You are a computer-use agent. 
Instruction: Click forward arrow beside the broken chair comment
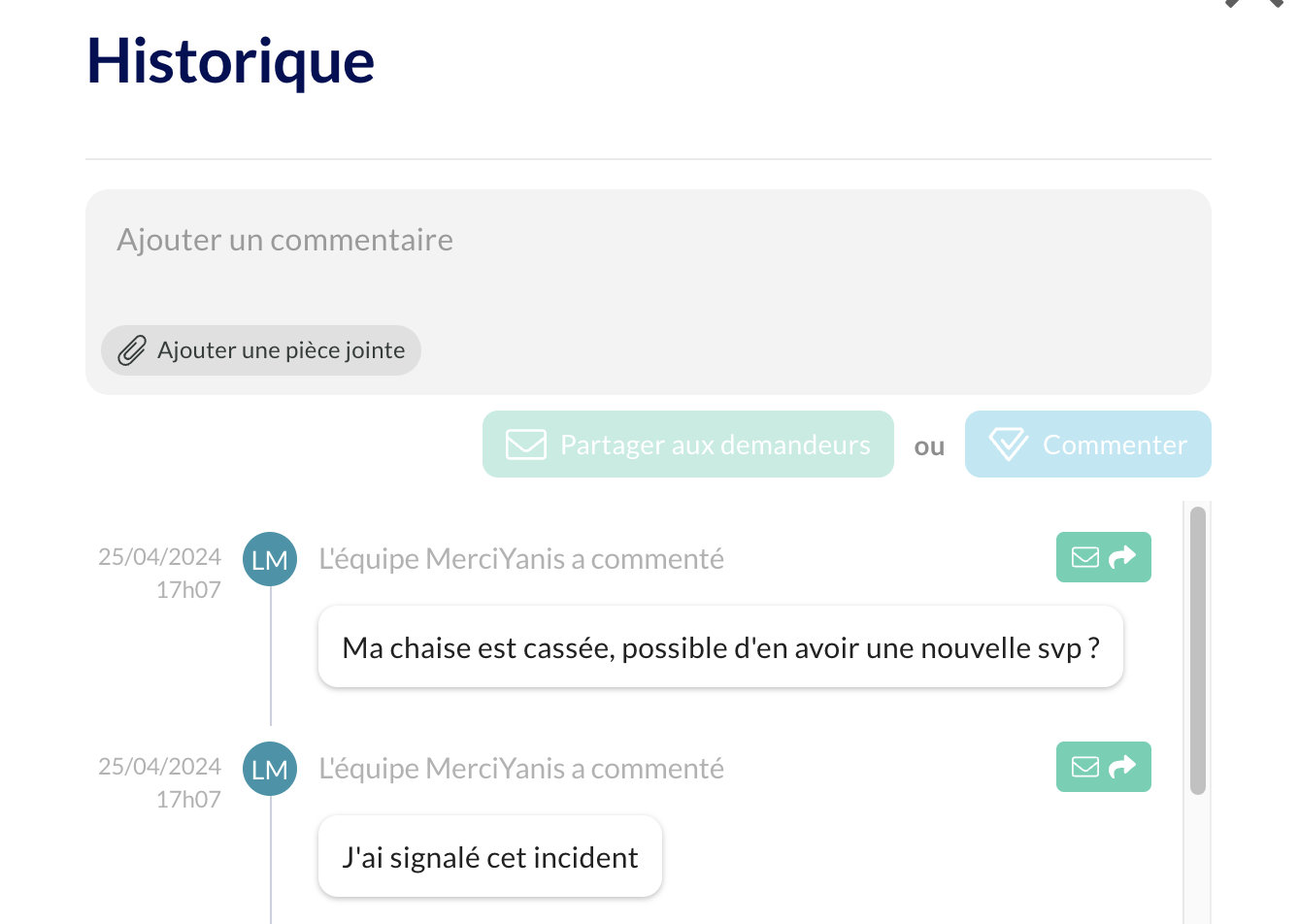(1122, 557)
